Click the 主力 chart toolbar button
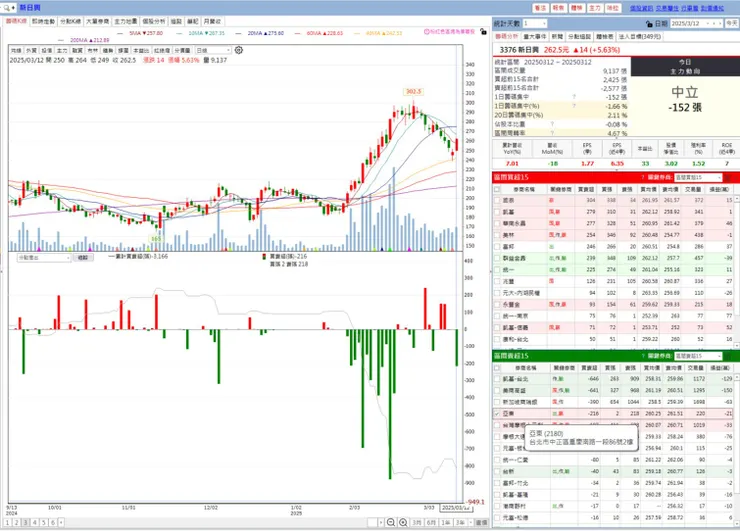 click(x=62, y=51)
